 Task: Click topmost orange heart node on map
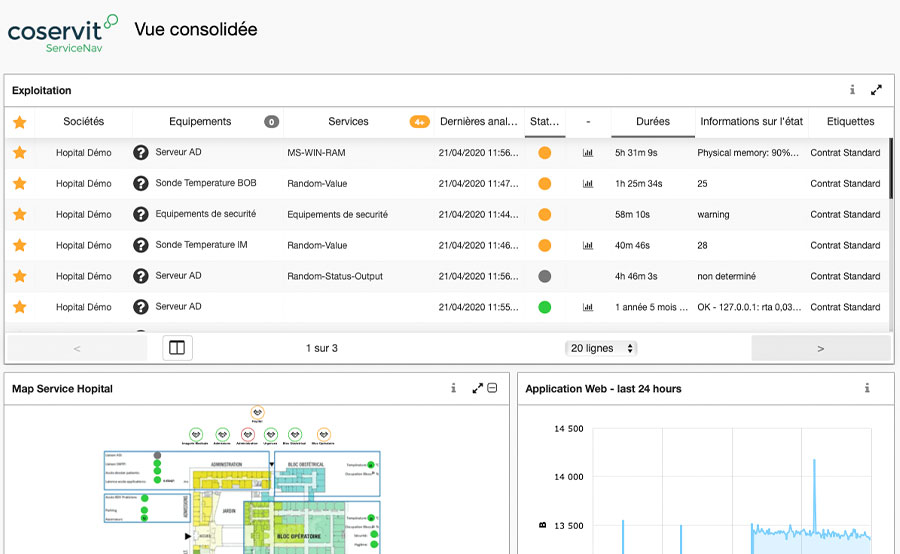[x=257, y=412]
